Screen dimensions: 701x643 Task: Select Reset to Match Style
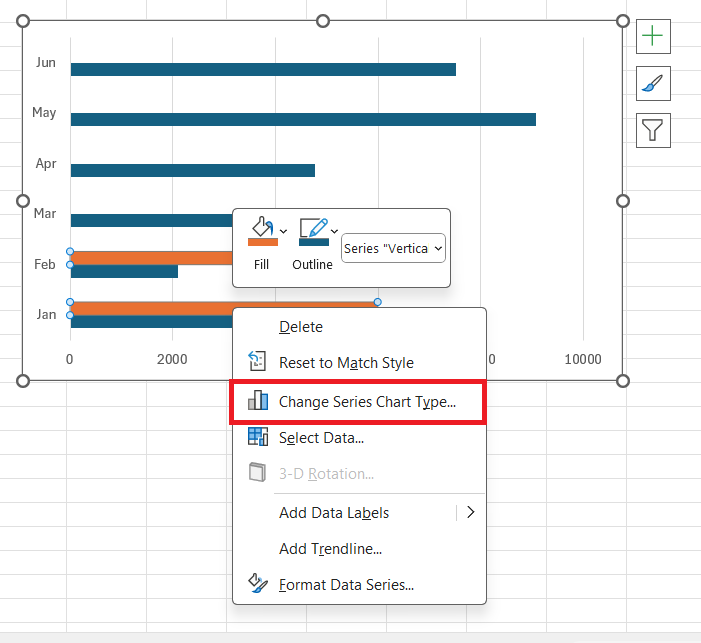pos(359,363)
